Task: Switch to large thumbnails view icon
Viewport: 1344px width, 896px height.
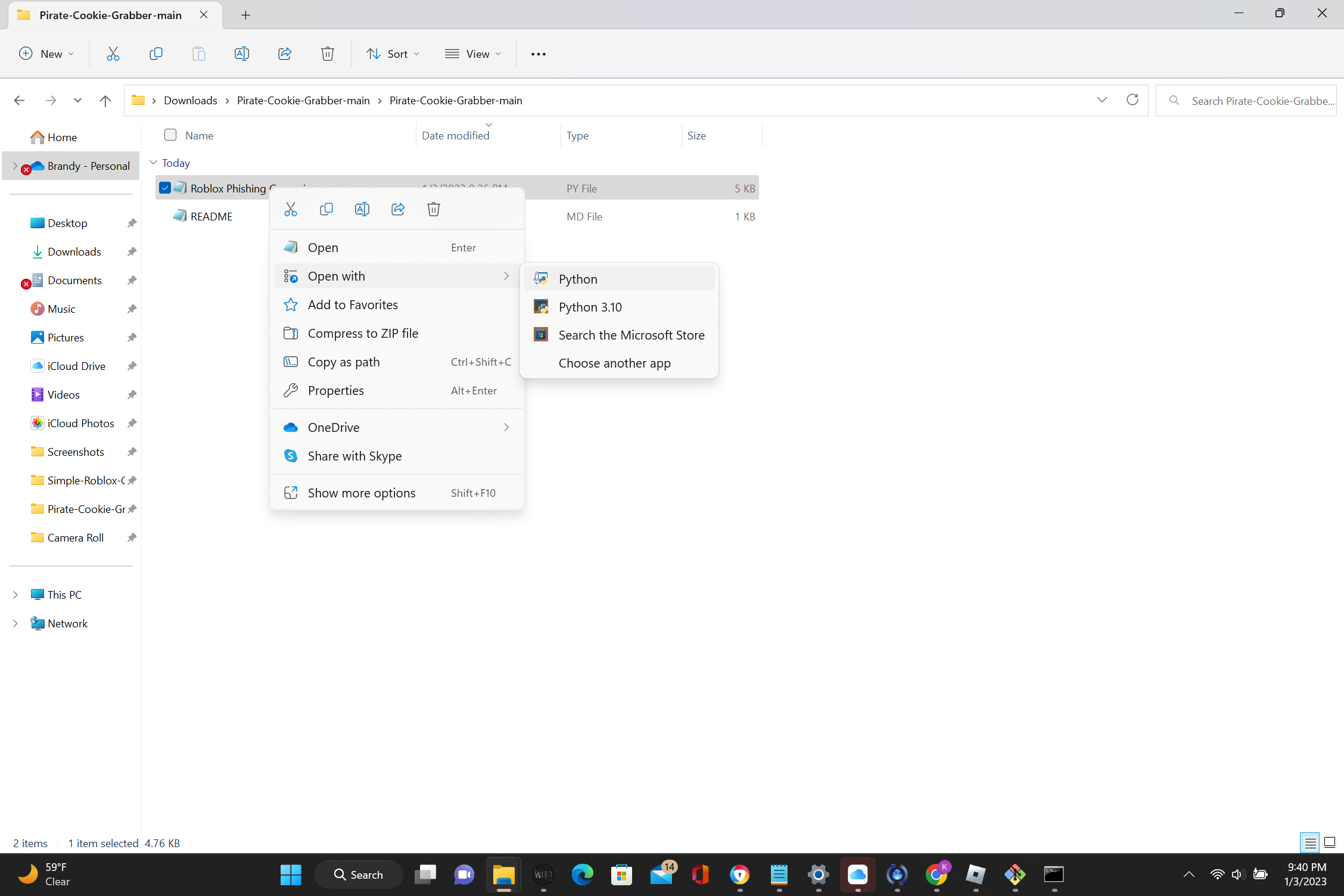Action: (1330, 842)
